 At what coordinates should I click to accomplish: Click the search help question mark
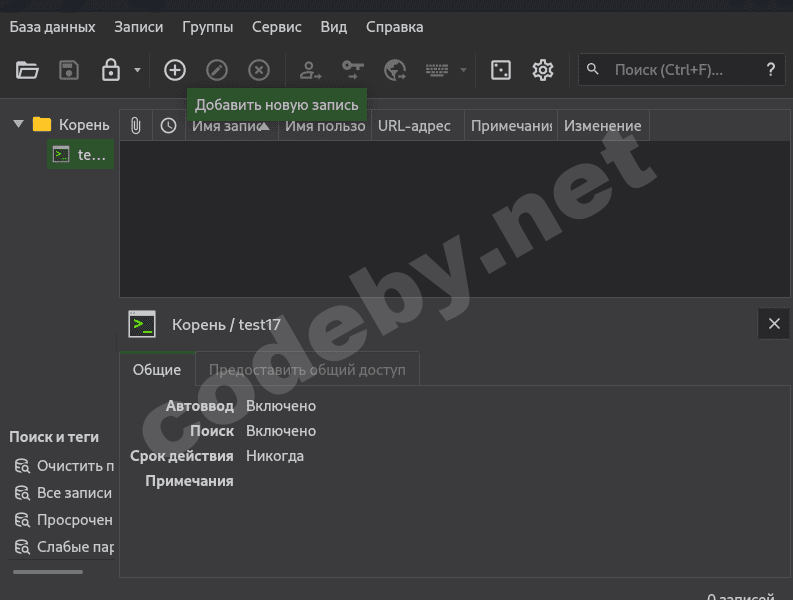pyautogui.click(x=770, y=70)
